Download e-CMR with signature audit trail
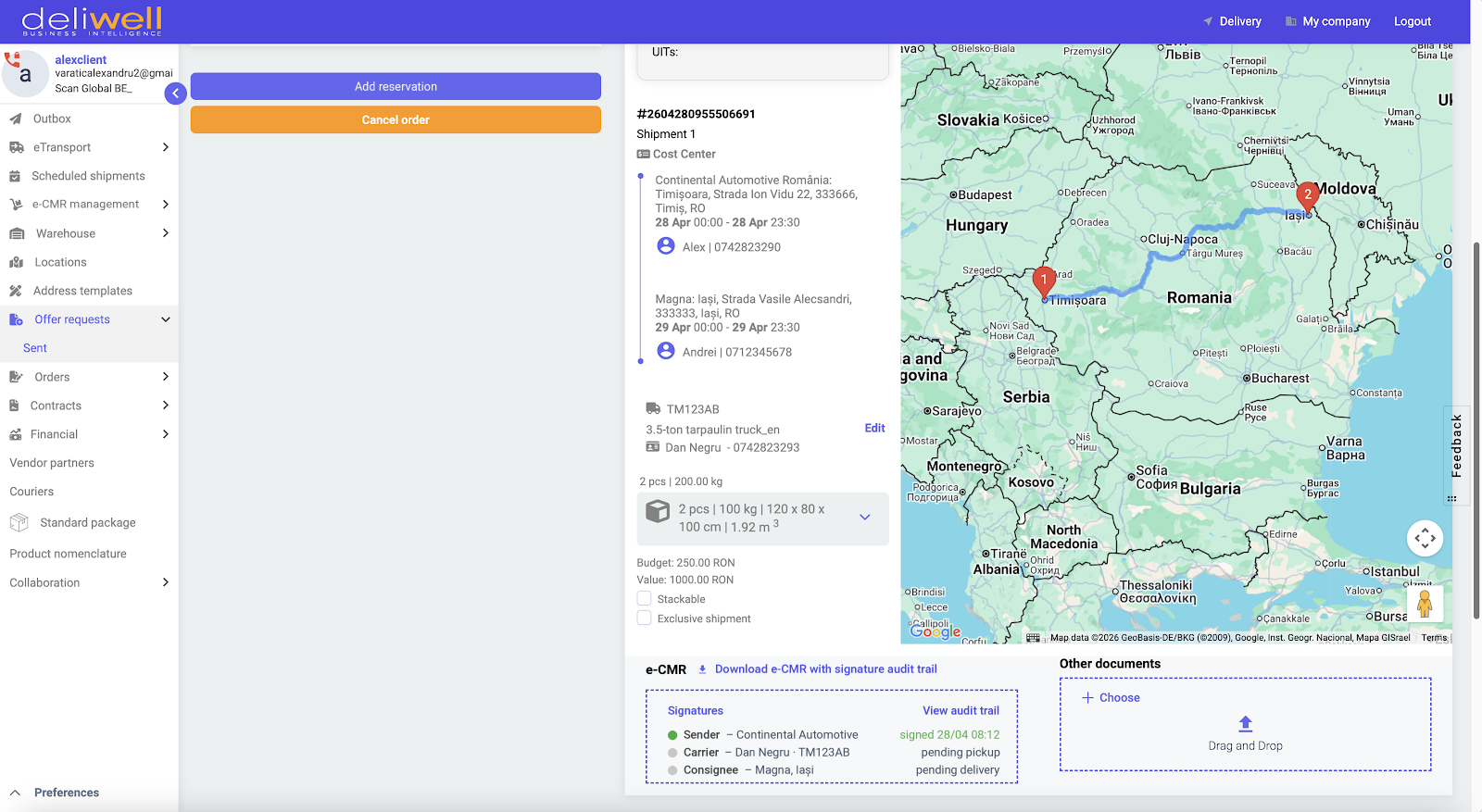1482x812 pixels. [817, 669]
